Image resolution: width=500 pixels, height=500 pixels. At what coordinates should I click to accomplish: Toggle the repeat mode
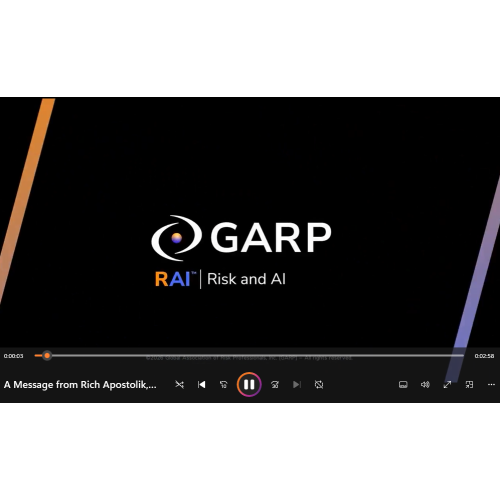[x=319, y=384]
